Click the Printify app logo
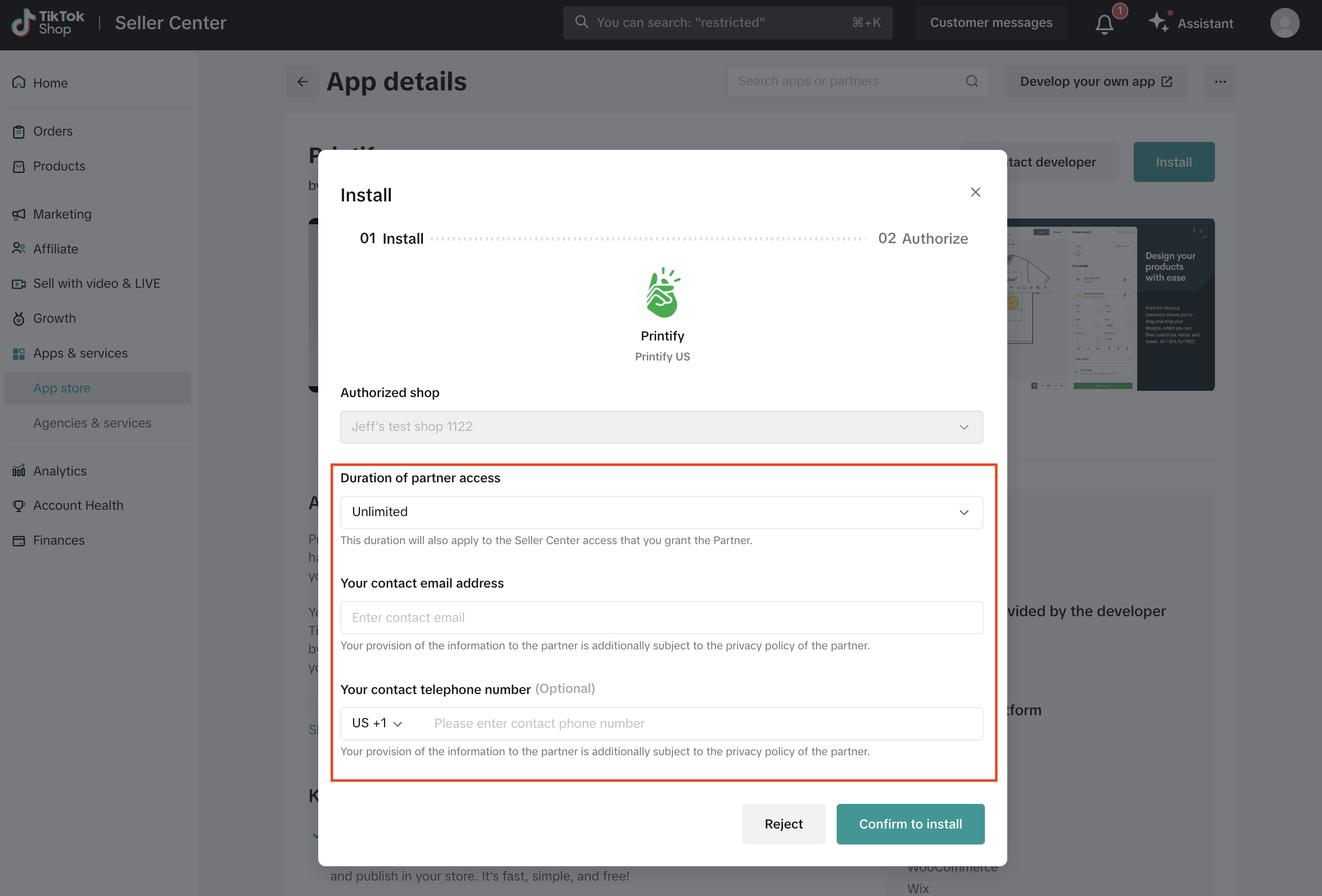 [x=662, y=292]
